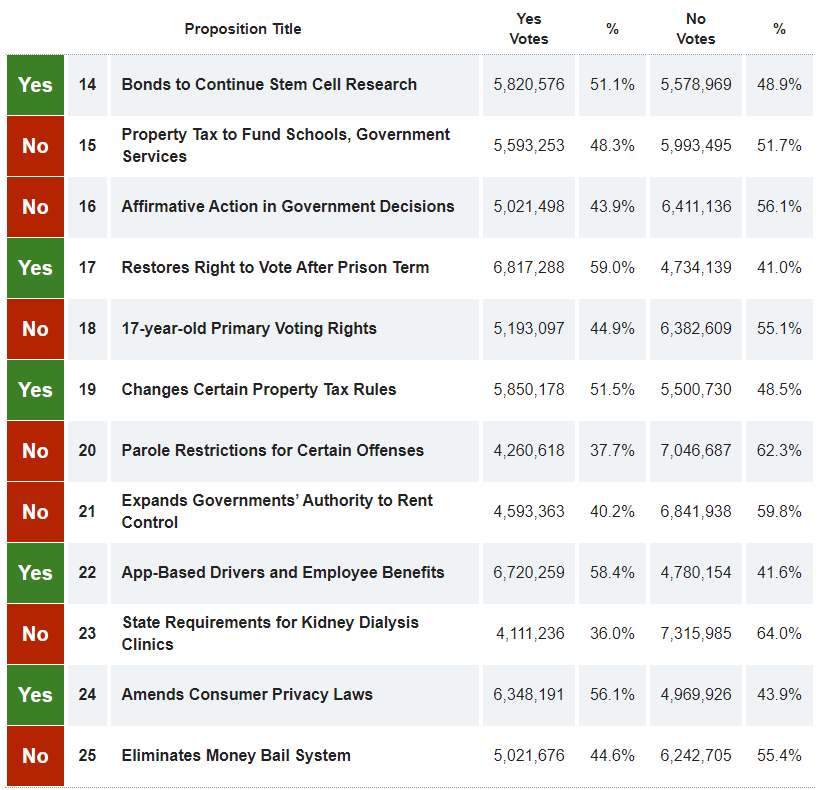Select the 6,817,288 yes votes cell

528,268
